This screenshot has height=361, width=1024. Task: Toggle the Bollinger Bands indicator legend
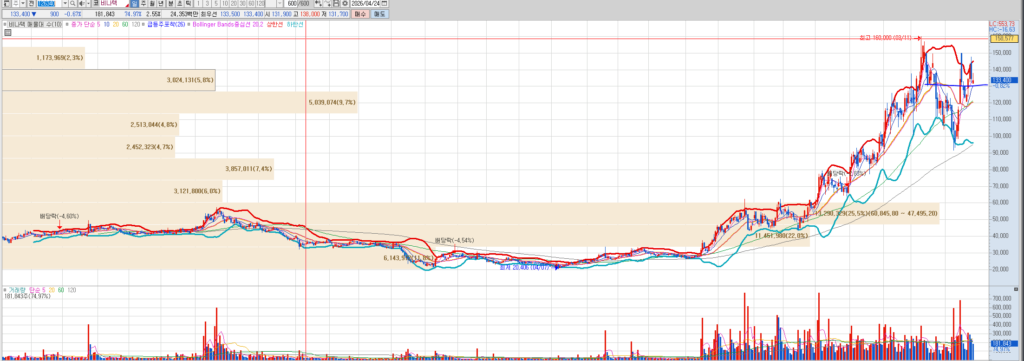[x=227, y=24]
